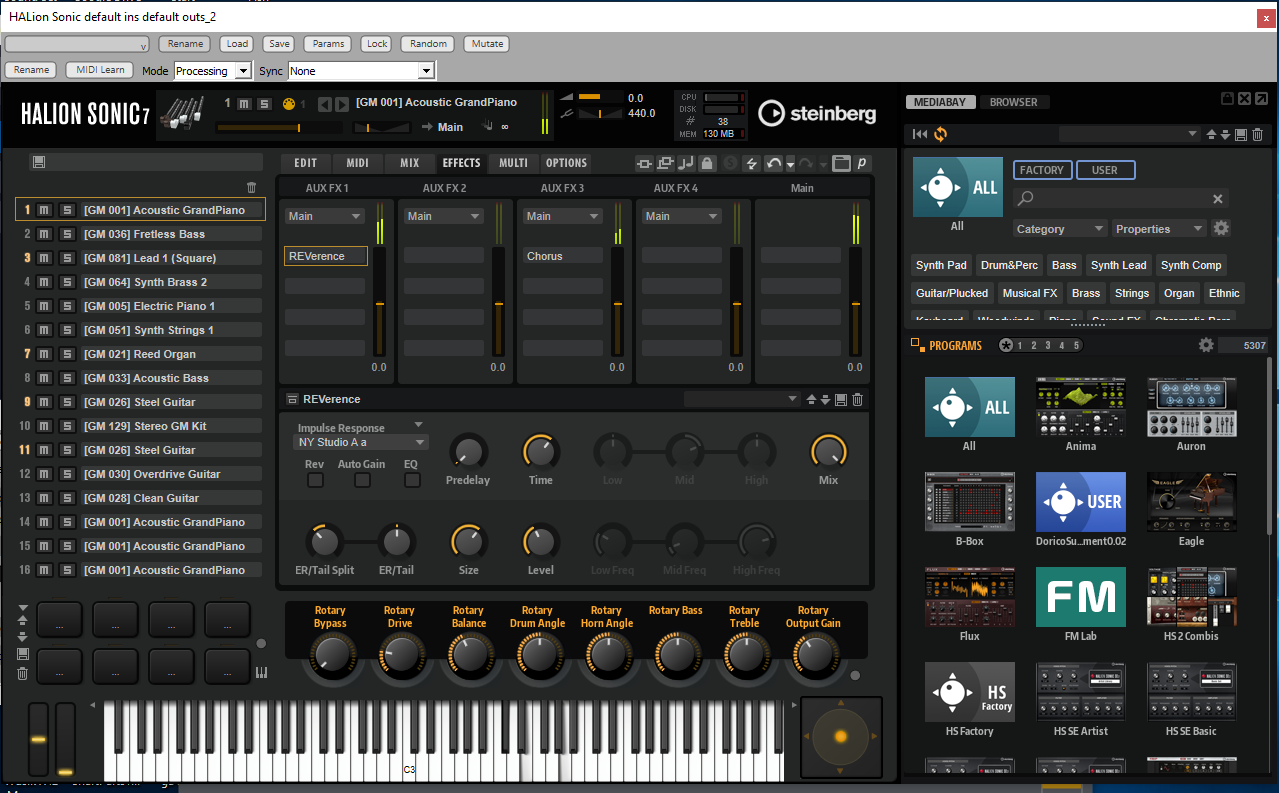The height and width of the screenshot is (793, 1279).
Task: Click trash icon left of trigger pads
Action: (23, 673)
